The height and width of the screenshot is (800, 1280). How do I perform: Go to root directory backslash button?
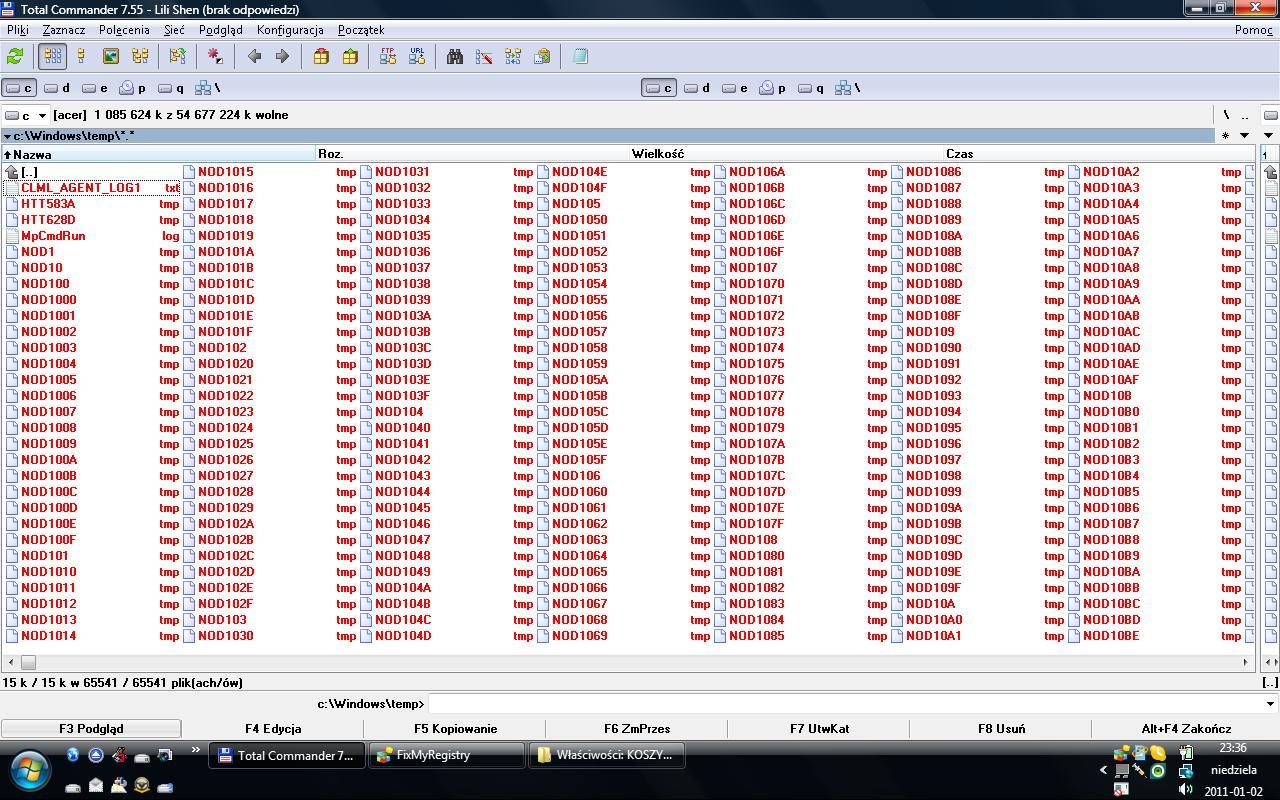click(1226, 115)
